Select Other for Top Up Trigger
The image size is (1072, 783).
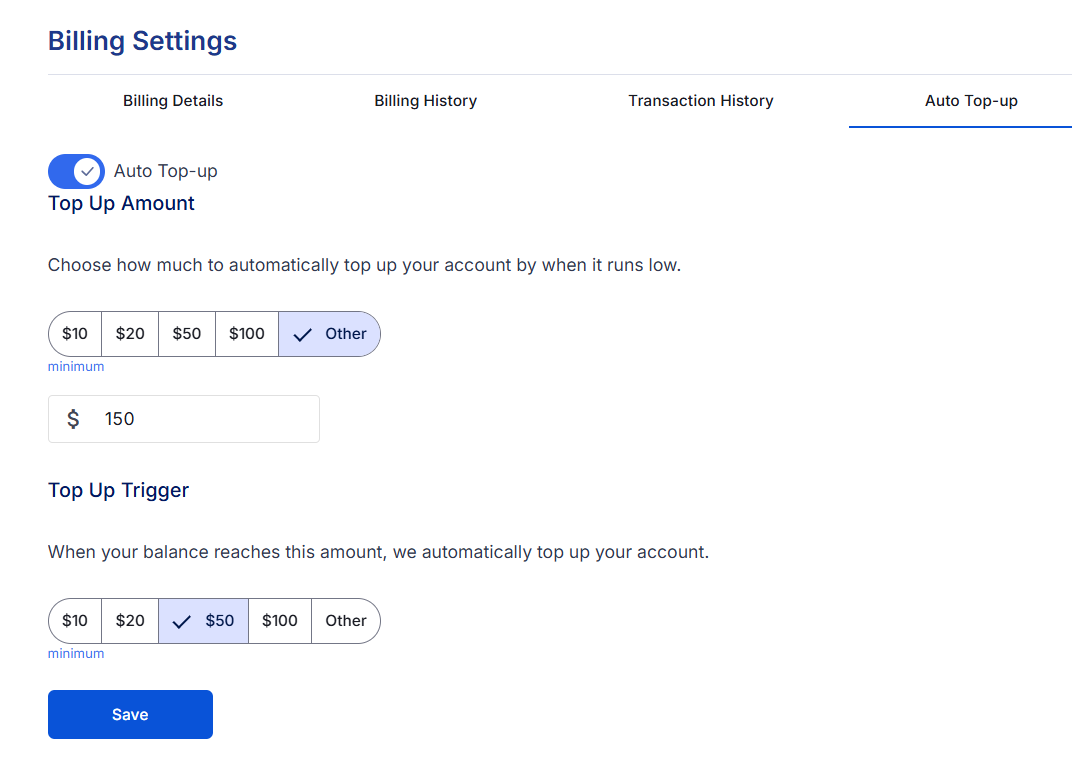346,621
